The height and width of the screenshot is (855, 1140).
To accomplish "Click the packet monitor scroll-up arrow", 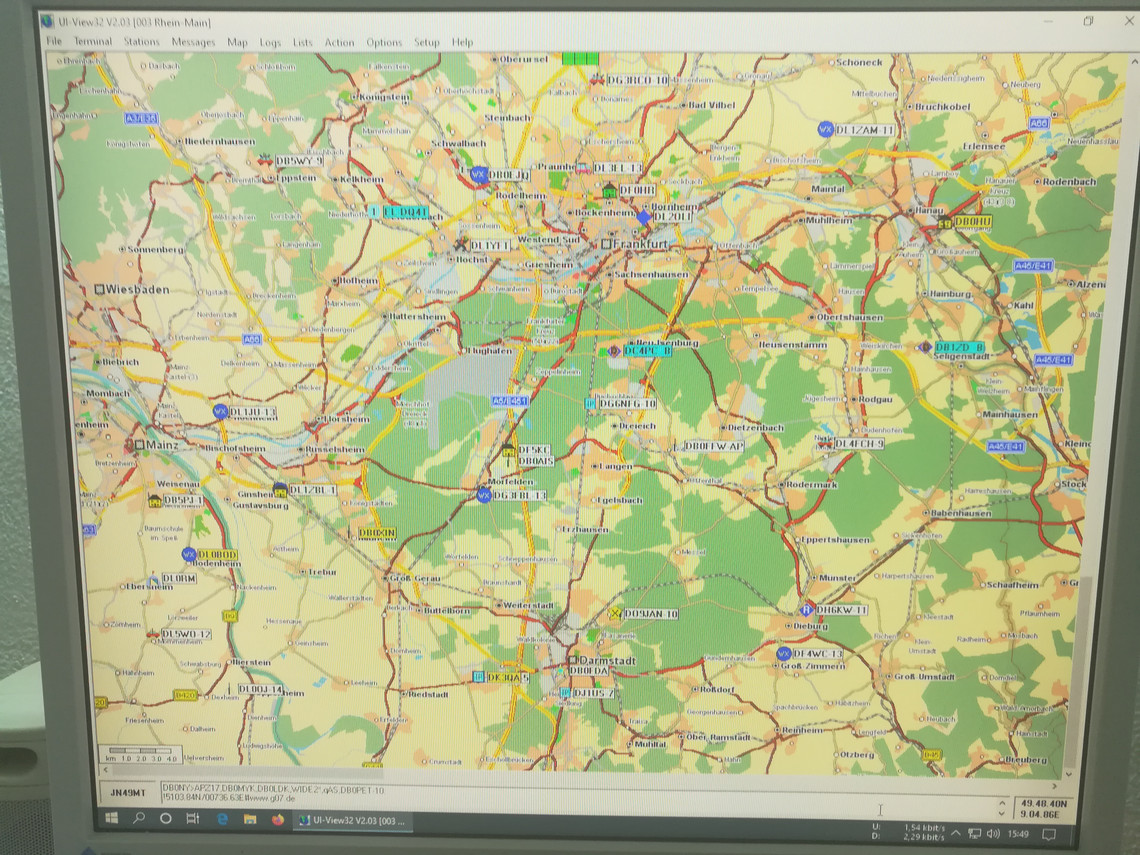I will pos(1002,803).
